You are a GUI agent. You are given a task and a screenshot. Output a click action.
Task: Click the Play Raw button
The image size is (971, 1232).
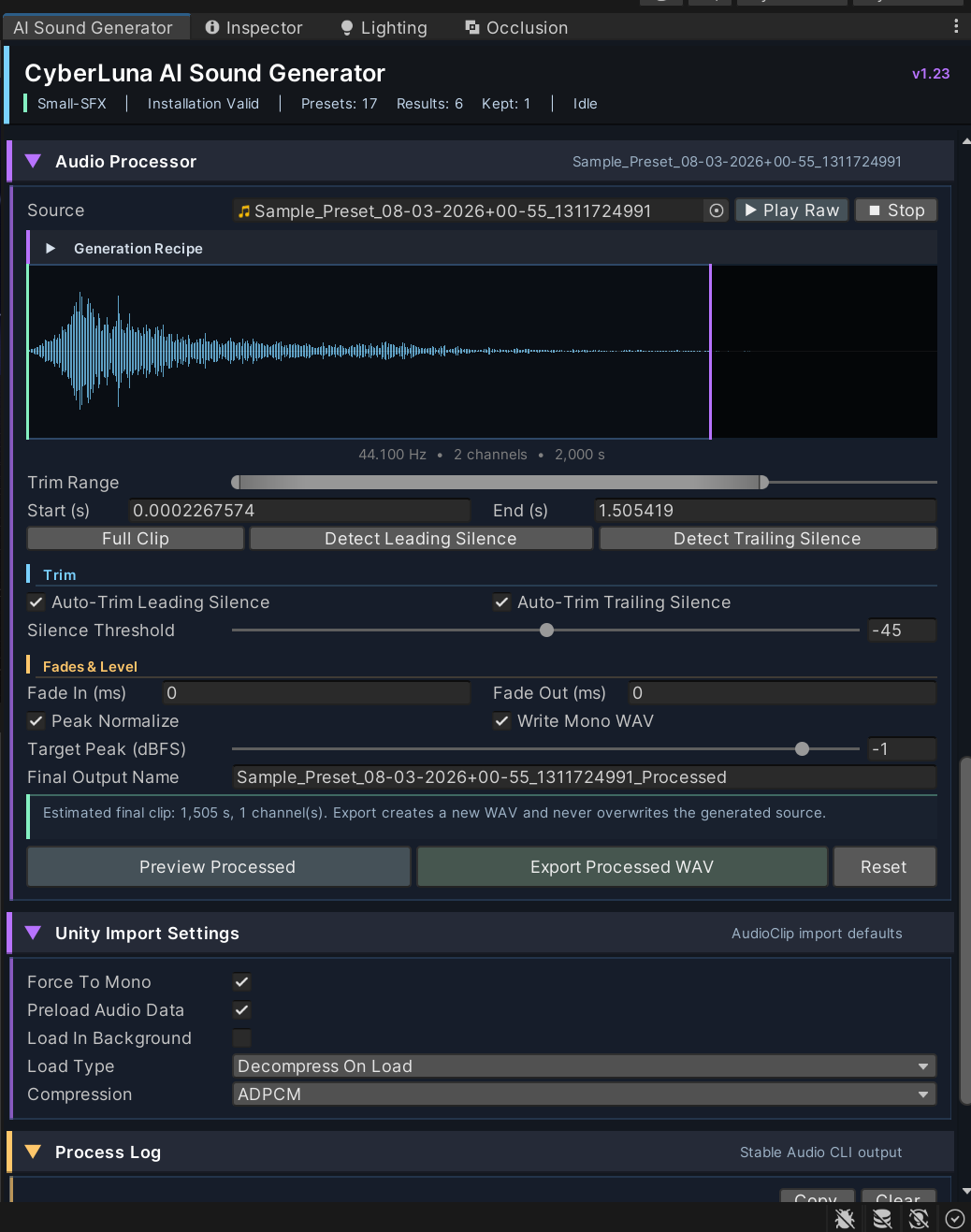(x=791, y=210)
